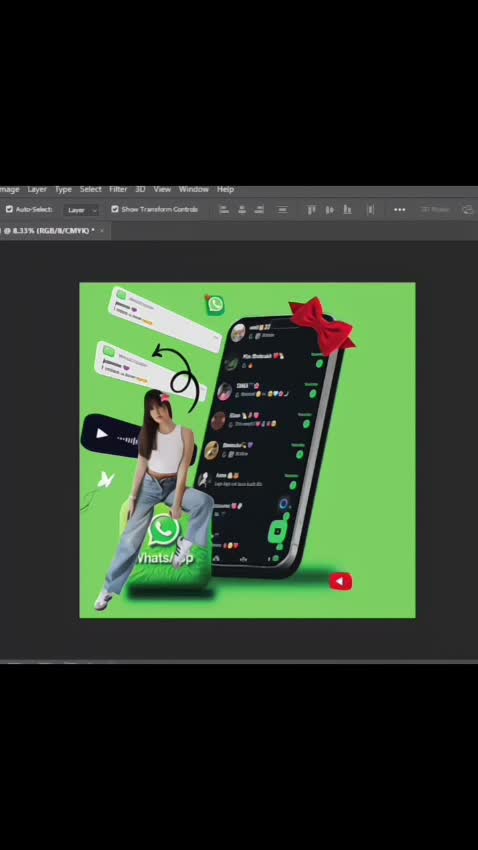478x850 pixels.
Task: Open the Select menu
Action: [x=91, y=189]
